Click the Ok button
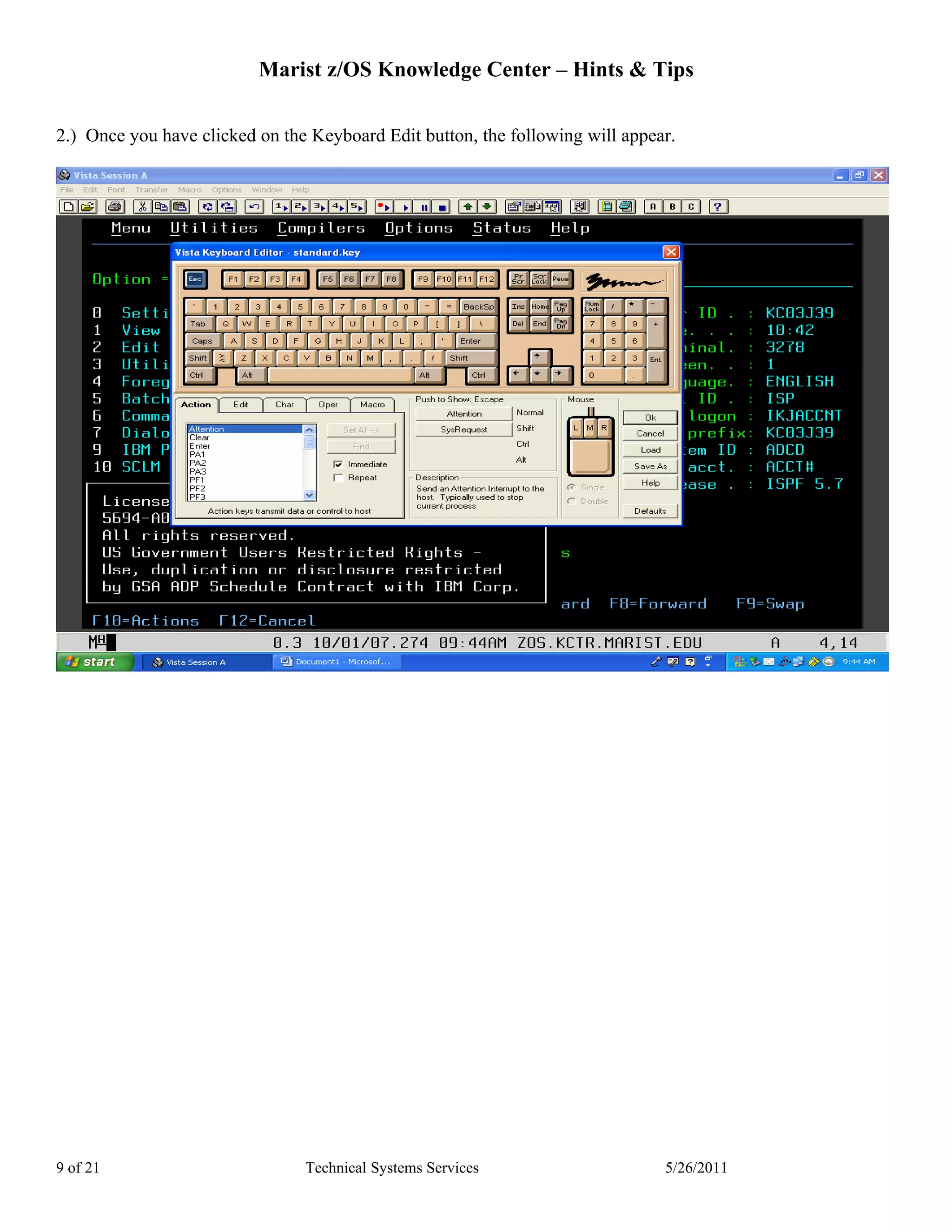952x1232 pixels. pyautogui.click(x=650, y=418)
